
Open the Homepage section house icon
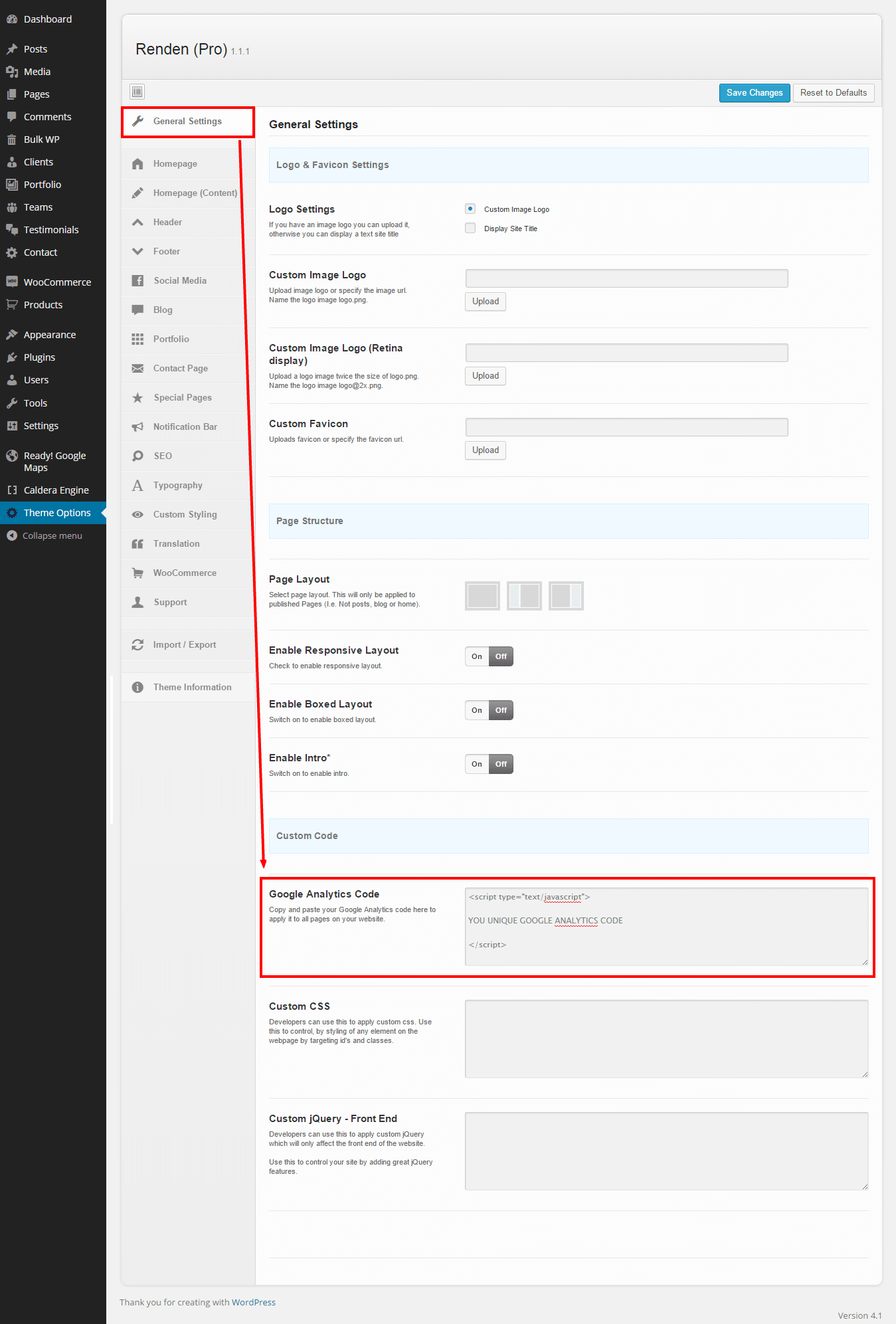(x=137, y=164)
